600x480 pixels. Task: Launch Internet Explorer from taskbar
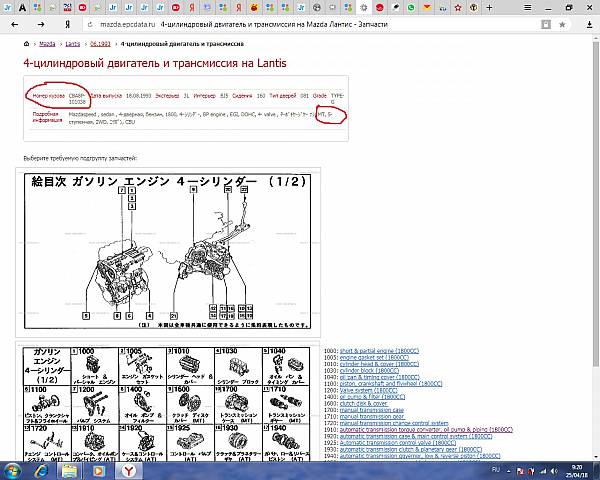pyautogui.click(x=41, y=470)
